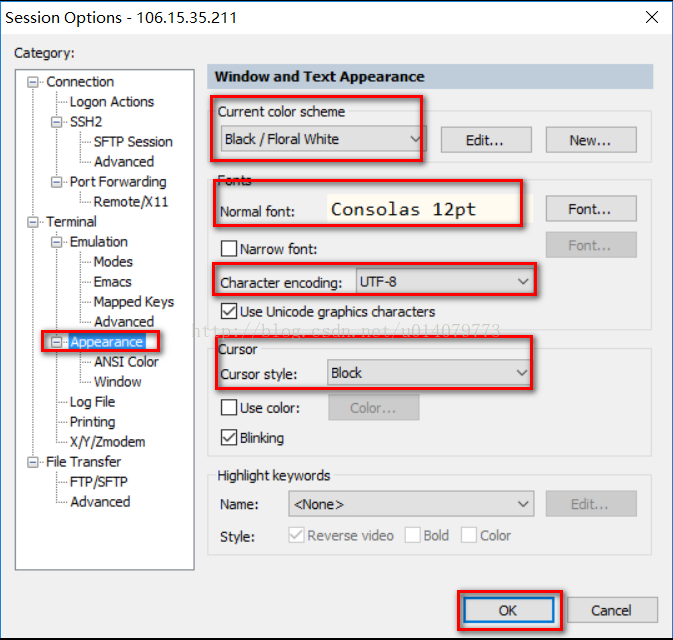Select File Transfer category
This screenshot has width=673, height=640.
83,462
